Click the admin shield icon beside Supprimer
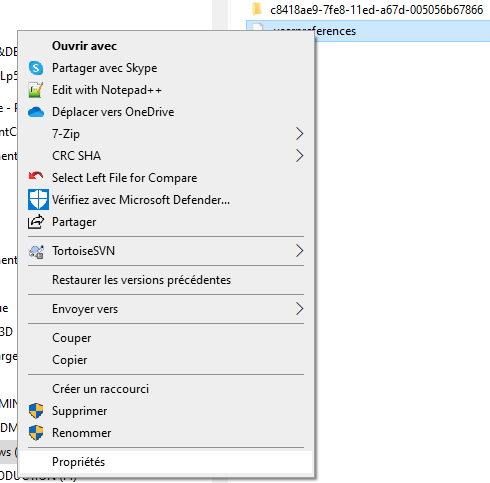Screen dimensions: 490x483 click(36, 411)
